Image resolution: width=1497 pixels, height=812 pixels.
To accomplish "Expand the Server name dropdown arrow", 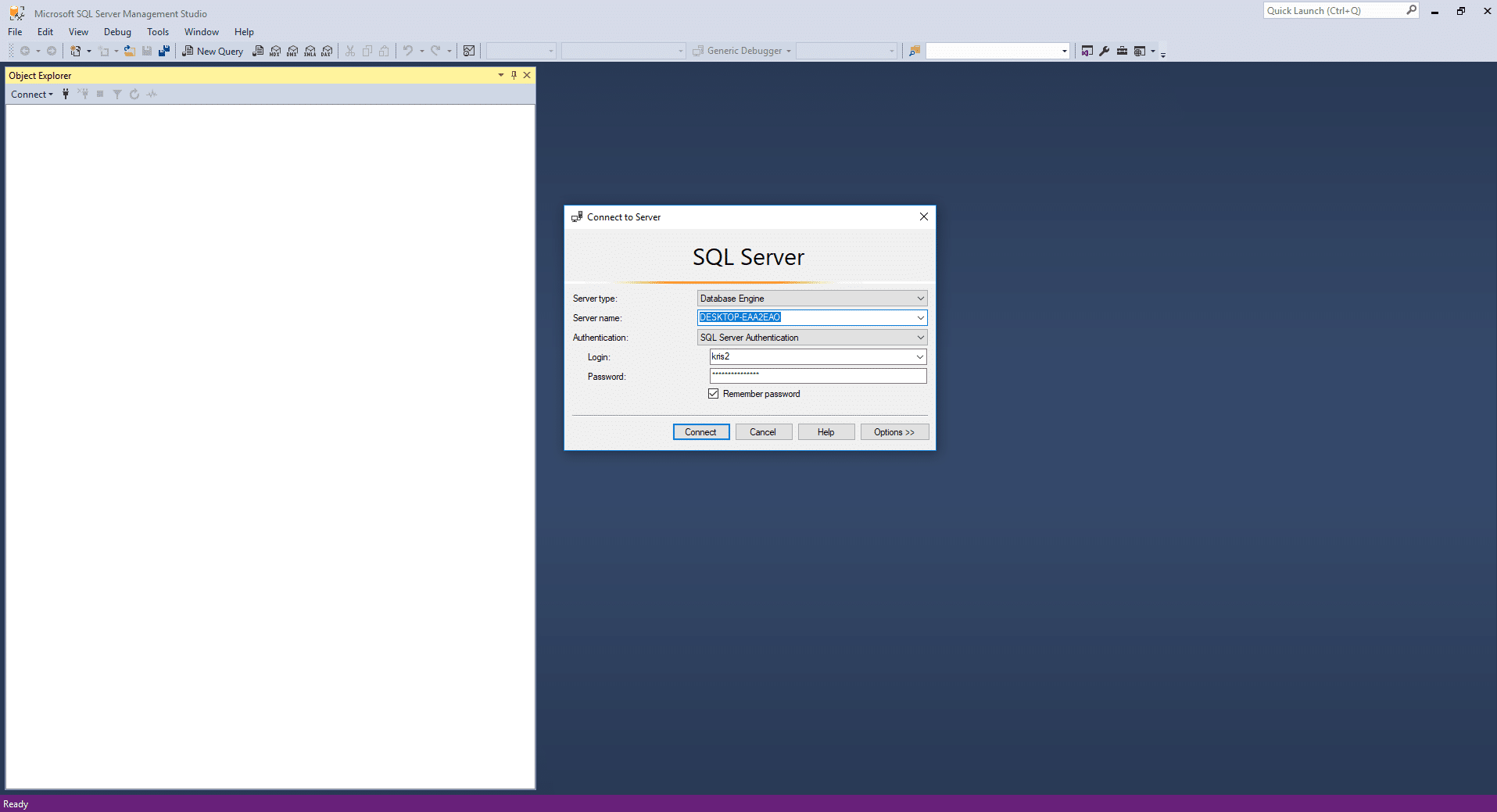I will point(921,317).
